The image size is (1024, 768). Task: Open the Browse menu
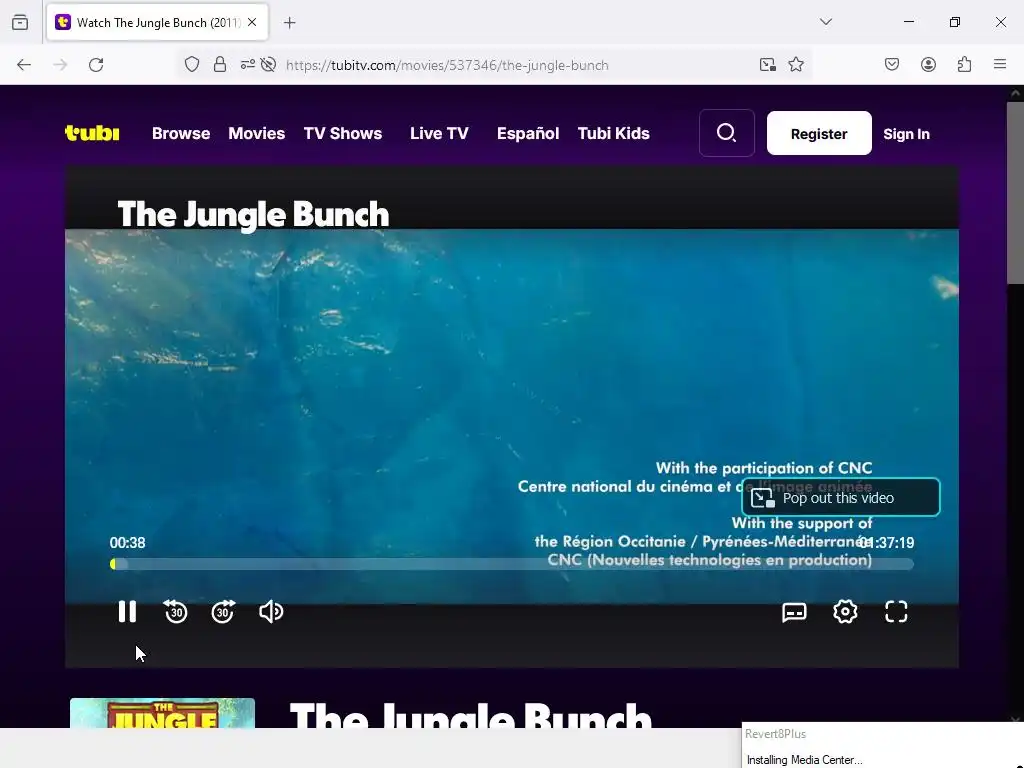coord(181,133)
